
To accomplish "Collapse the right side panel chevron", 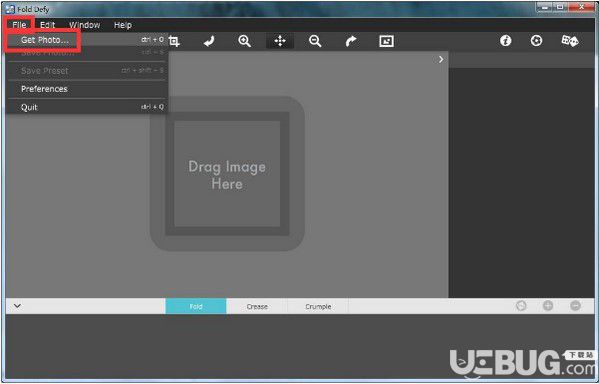I will point(441,60).
